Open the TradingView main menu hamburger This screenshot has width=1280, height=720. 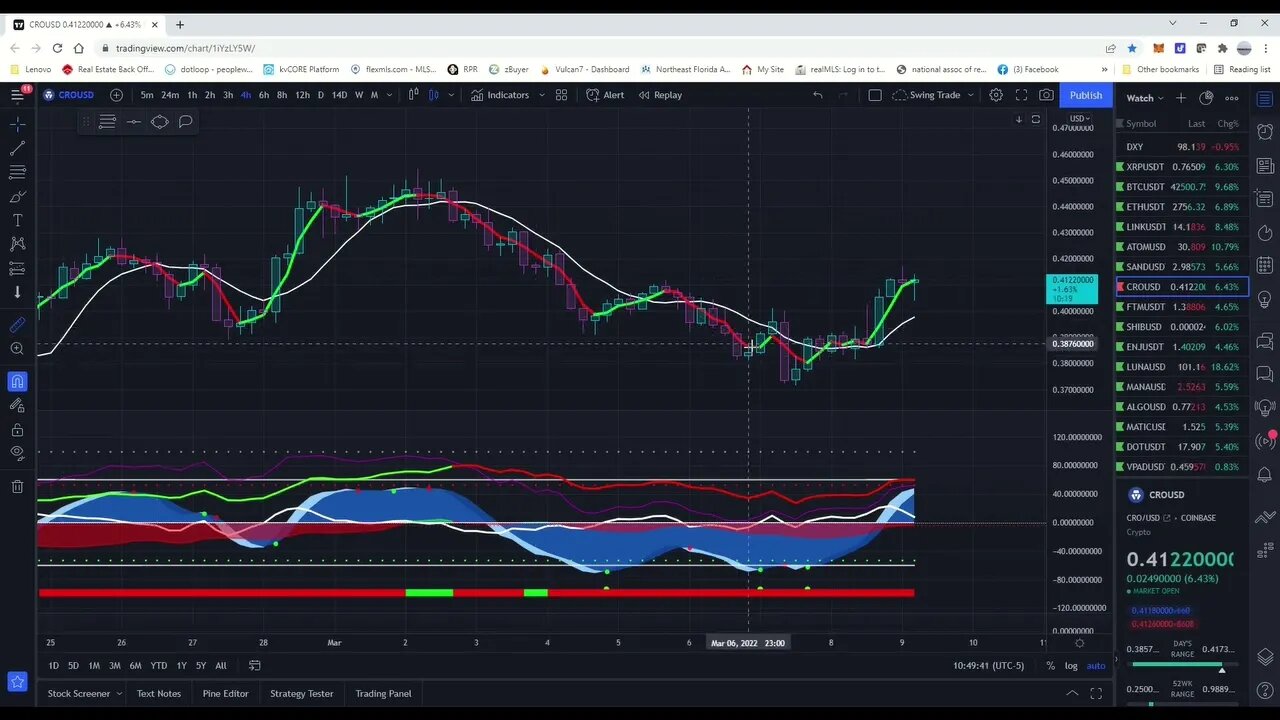[17, 95]
